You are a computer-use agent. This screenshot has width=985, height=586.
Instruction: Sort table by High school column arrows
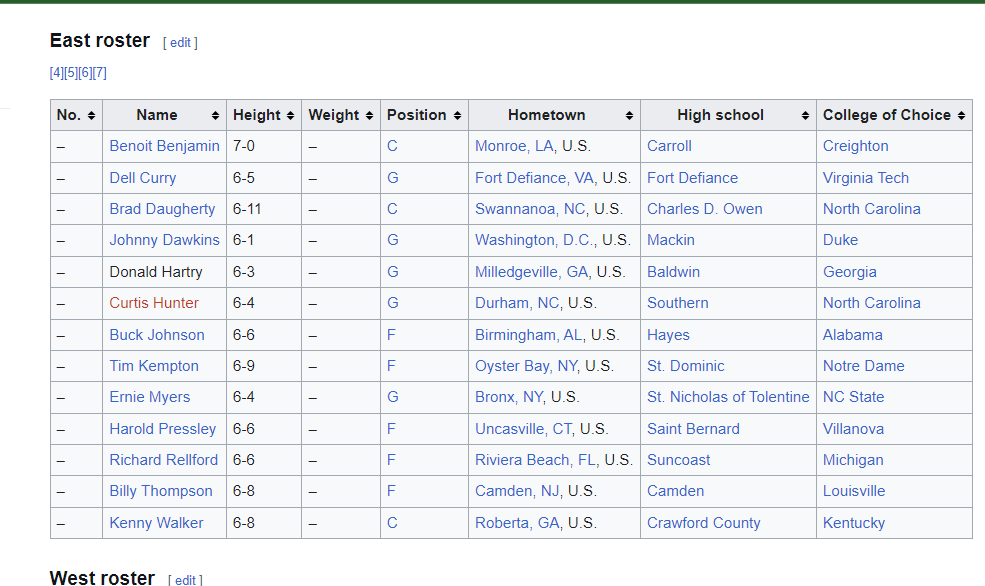805,116
